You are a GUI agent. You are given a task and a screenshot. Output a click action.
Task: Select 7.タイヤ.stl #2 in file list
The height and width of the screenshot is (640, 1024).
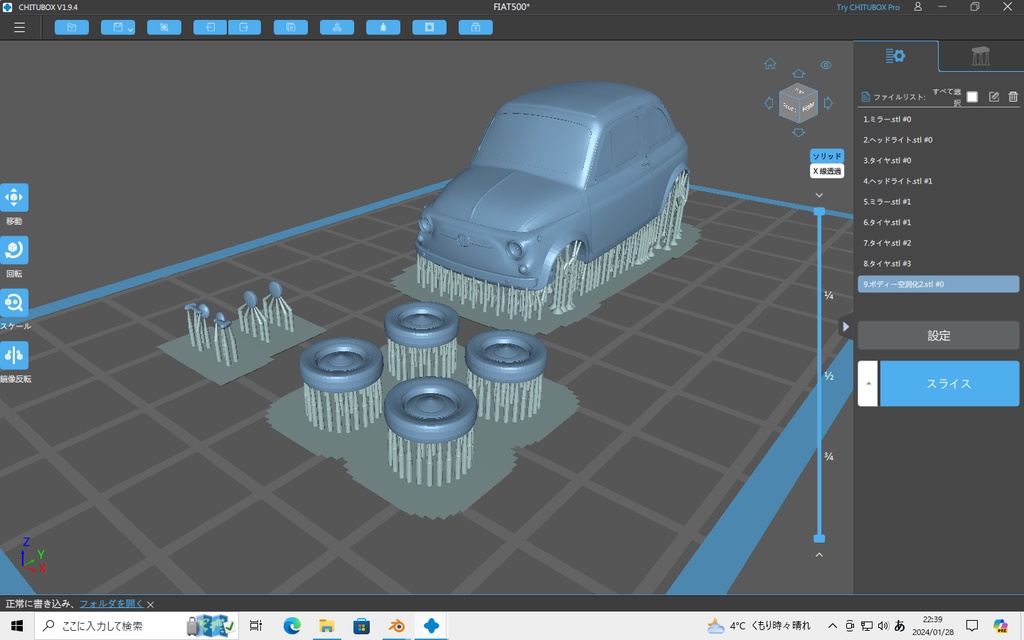938,243
